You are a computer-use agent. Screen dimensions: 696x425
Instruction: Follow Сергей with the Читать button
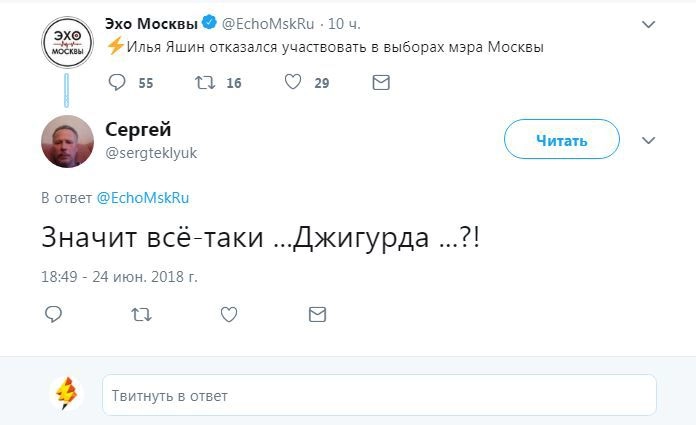click(561, 140)
